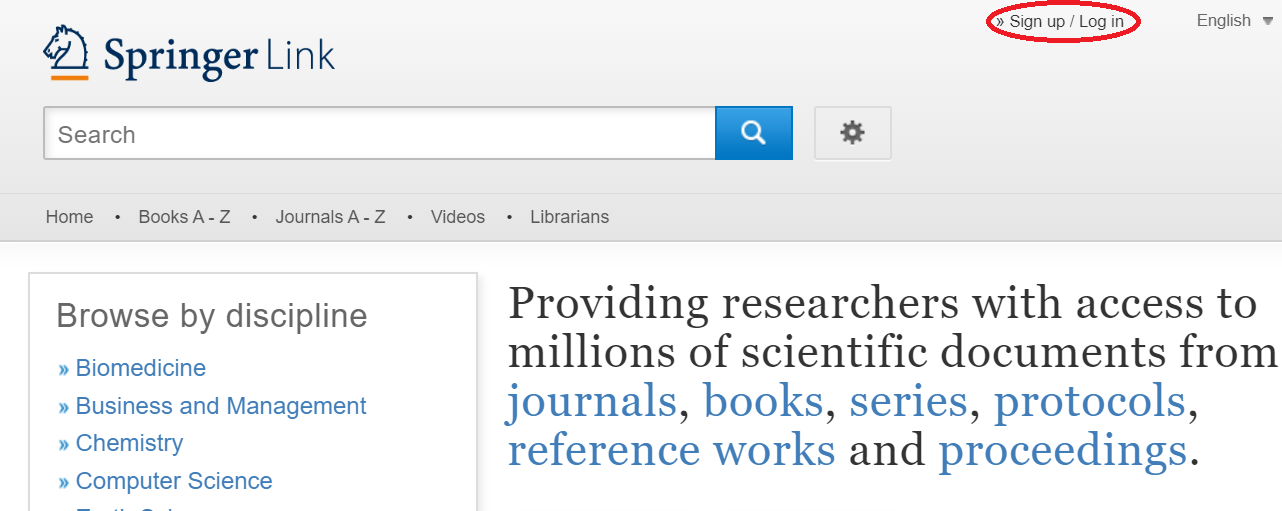1282x511 pixels.
Task: Open the reference works link
Action: pyautogui.click(x=671, y=451)
